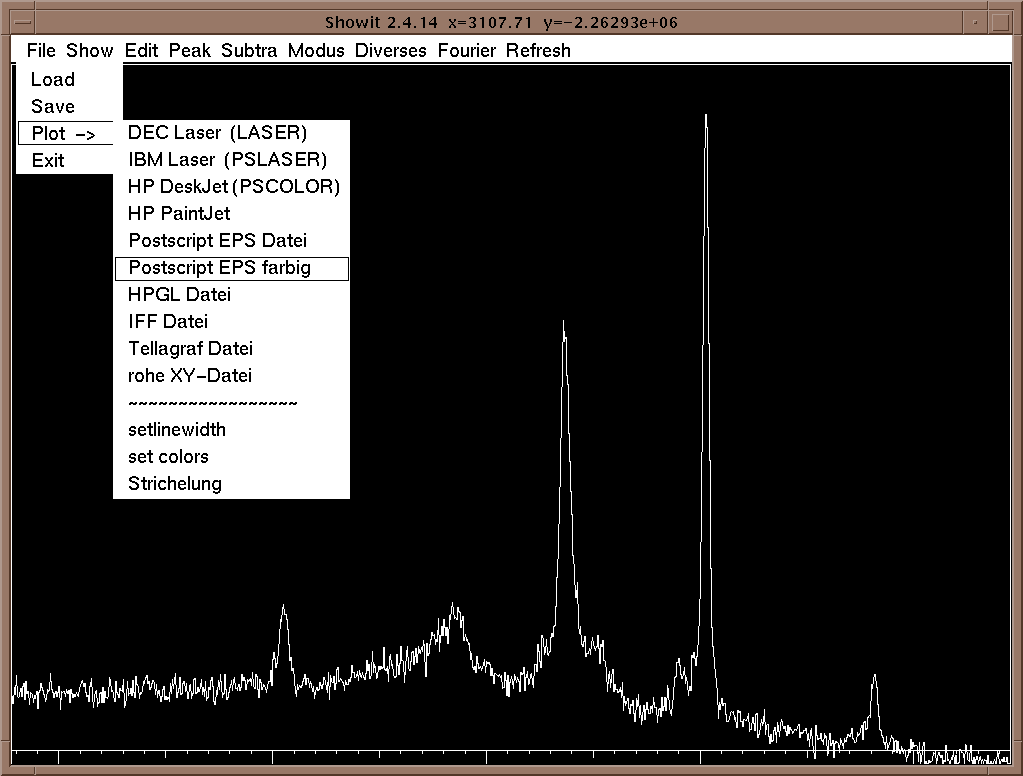Expand the Plot submenu entry
This screenshot has width=1023, height=776.
[x=64, y=134]
